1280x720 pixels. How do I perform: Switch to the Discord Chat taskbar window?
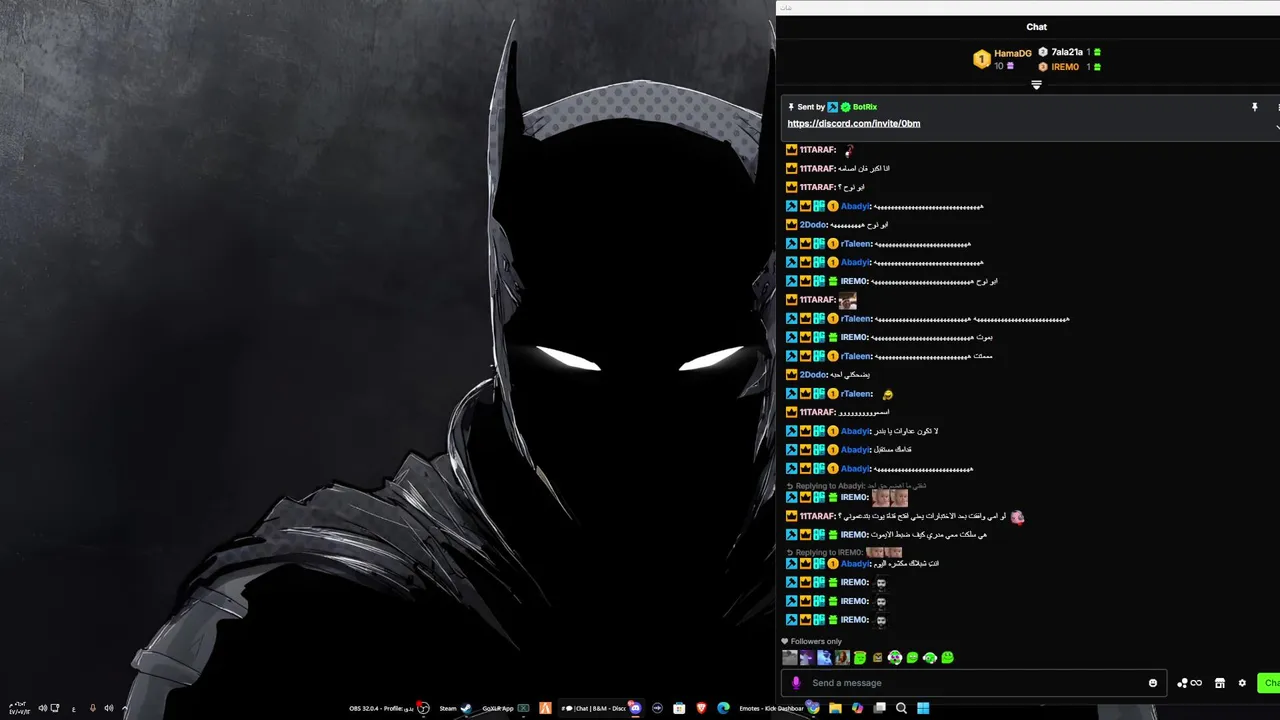pyautogui.click(x=599, y=708)
